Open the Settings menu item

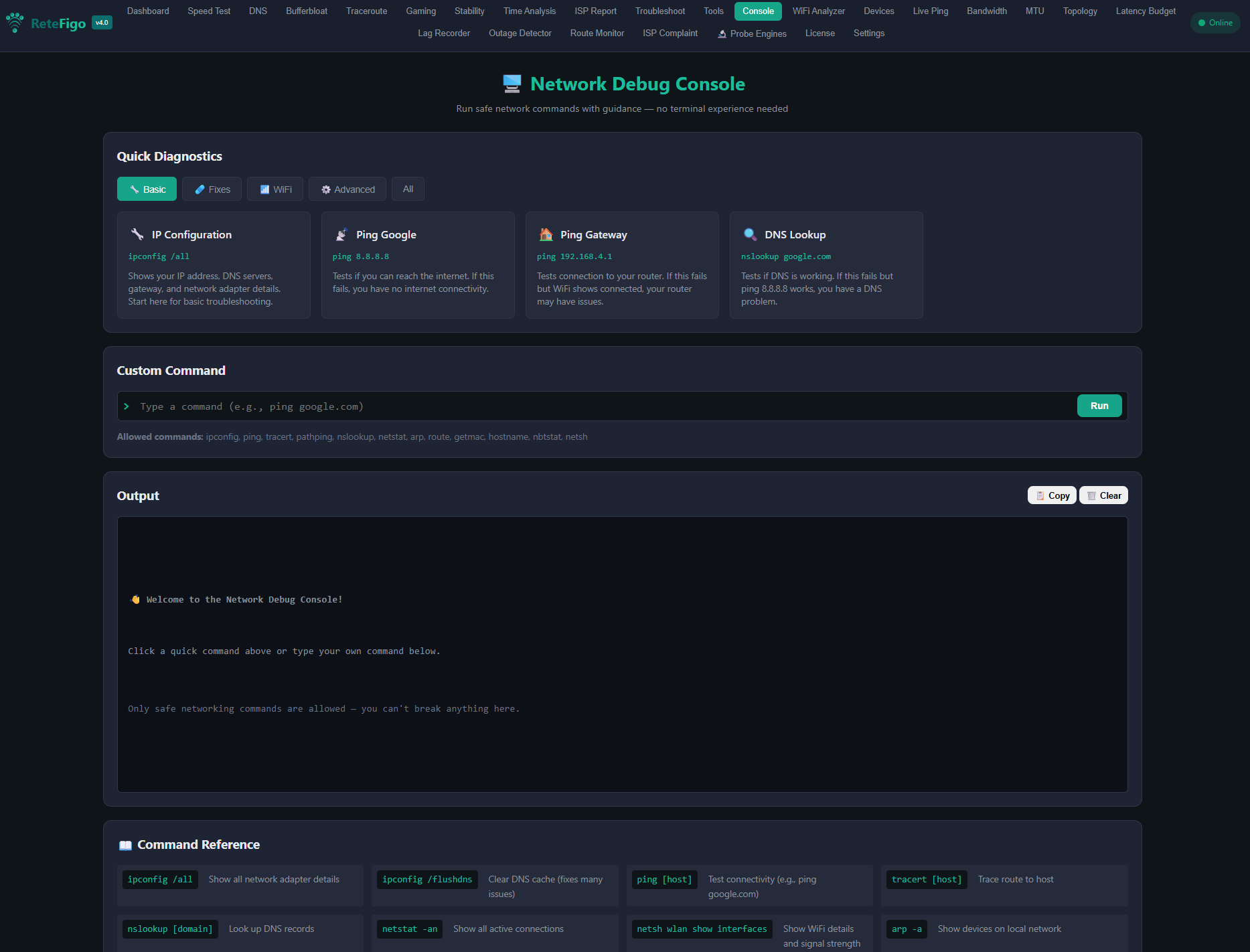point(868,33)
